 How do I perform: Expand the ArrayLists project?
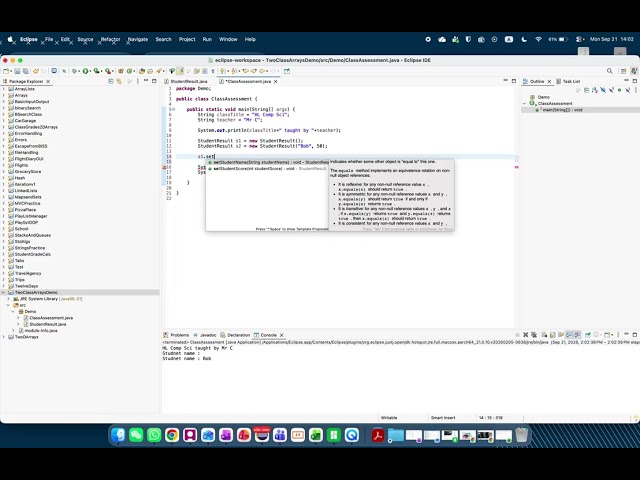[4, 89]
